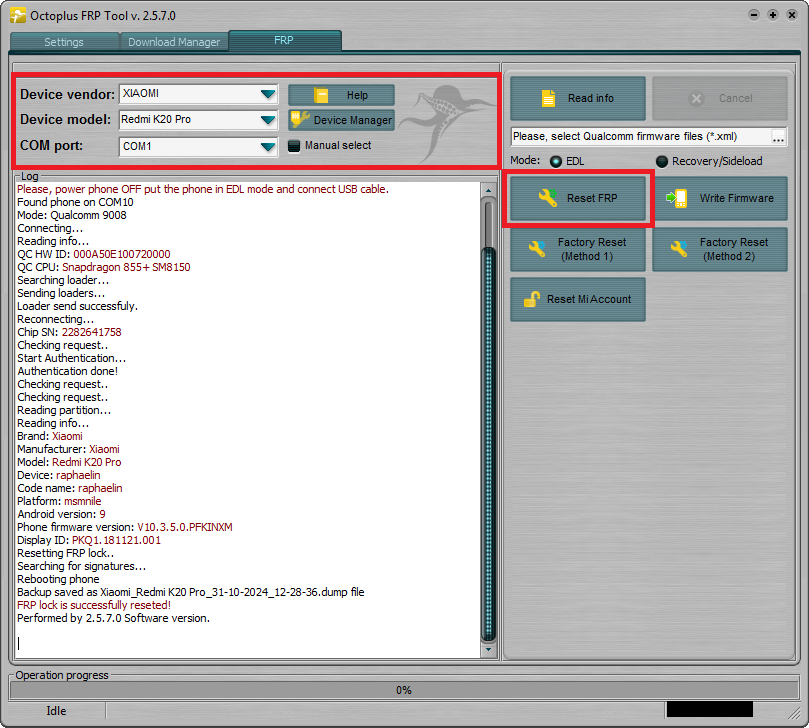Click the Factory Reset (Method 2) label
809x728 pixels.
coord(733,249)
